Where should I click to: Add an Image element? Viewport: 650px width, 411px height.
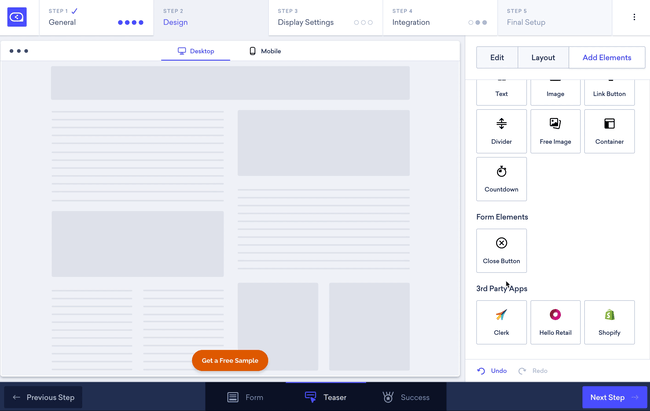point(555,92)
